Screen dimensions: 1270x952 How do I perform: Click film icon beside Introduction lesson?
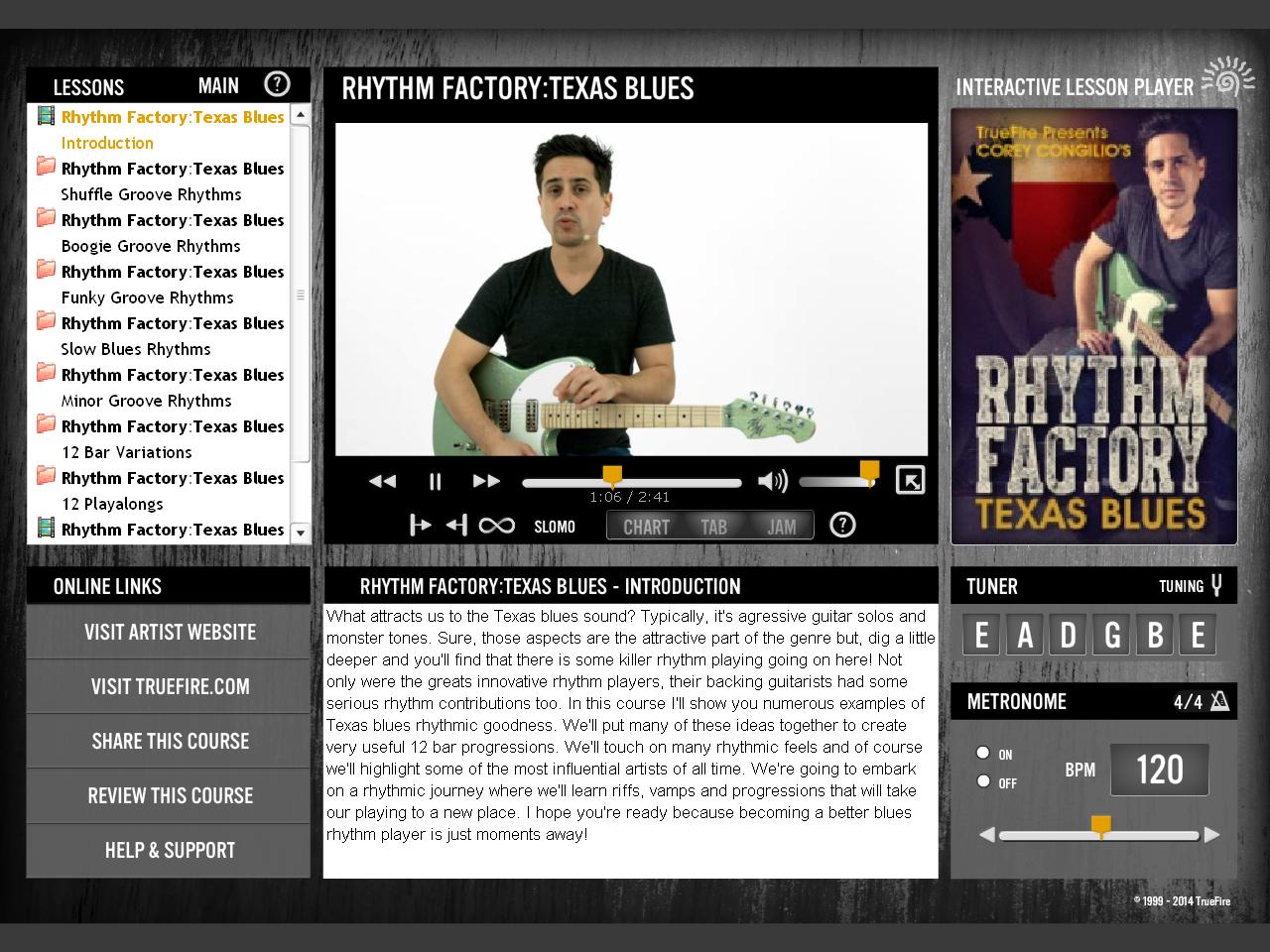click(x=46, y=116)
